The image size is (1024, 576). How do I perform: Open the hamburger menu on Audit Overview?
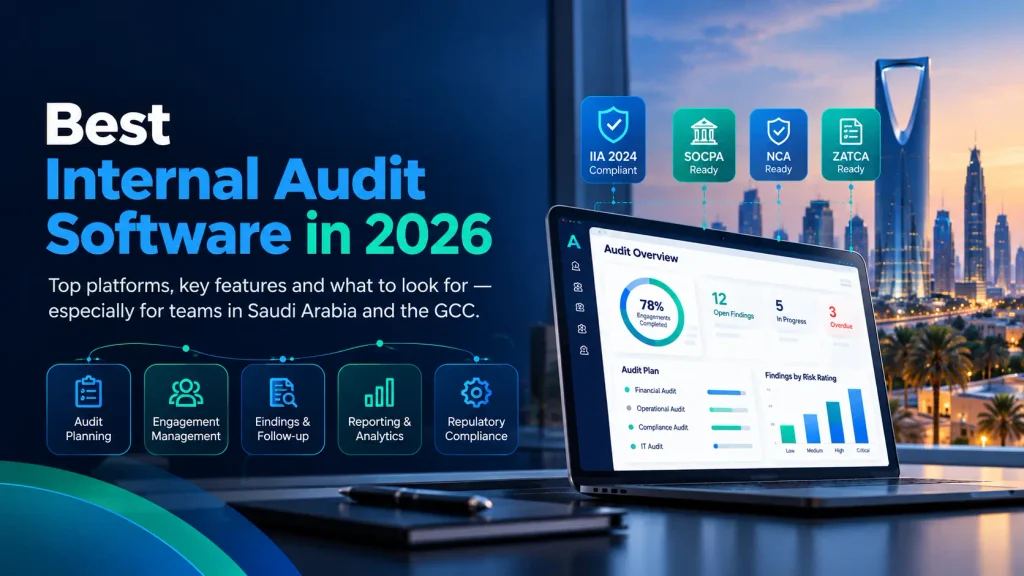pyautogui.click(x=846, y=283)
